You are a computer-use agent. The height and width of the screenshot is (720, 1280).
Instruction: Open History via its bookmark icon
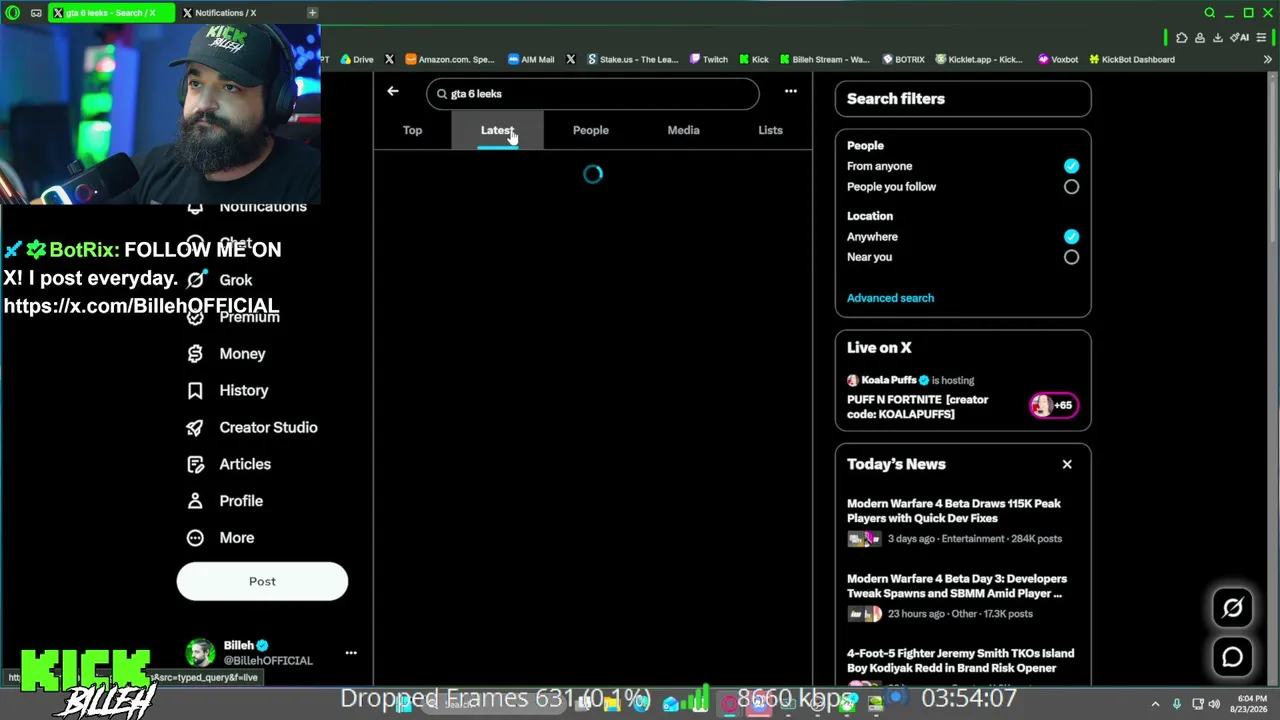coord(195,391)
